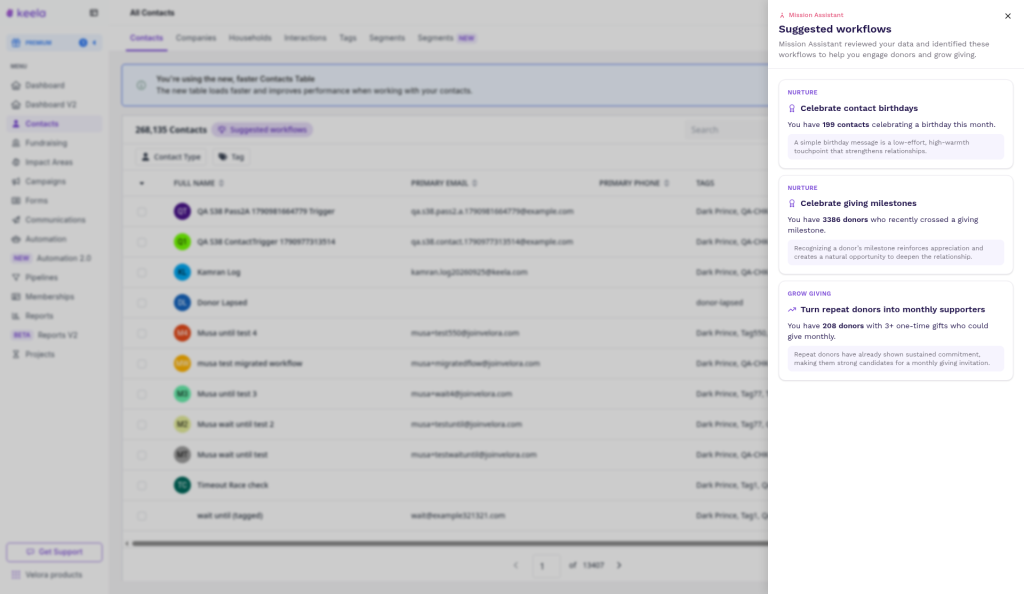This screenshot has height=594, width=1024.
Task: Switch to the Companies tab
Action: pyautogui.click(x=196, y=38)
